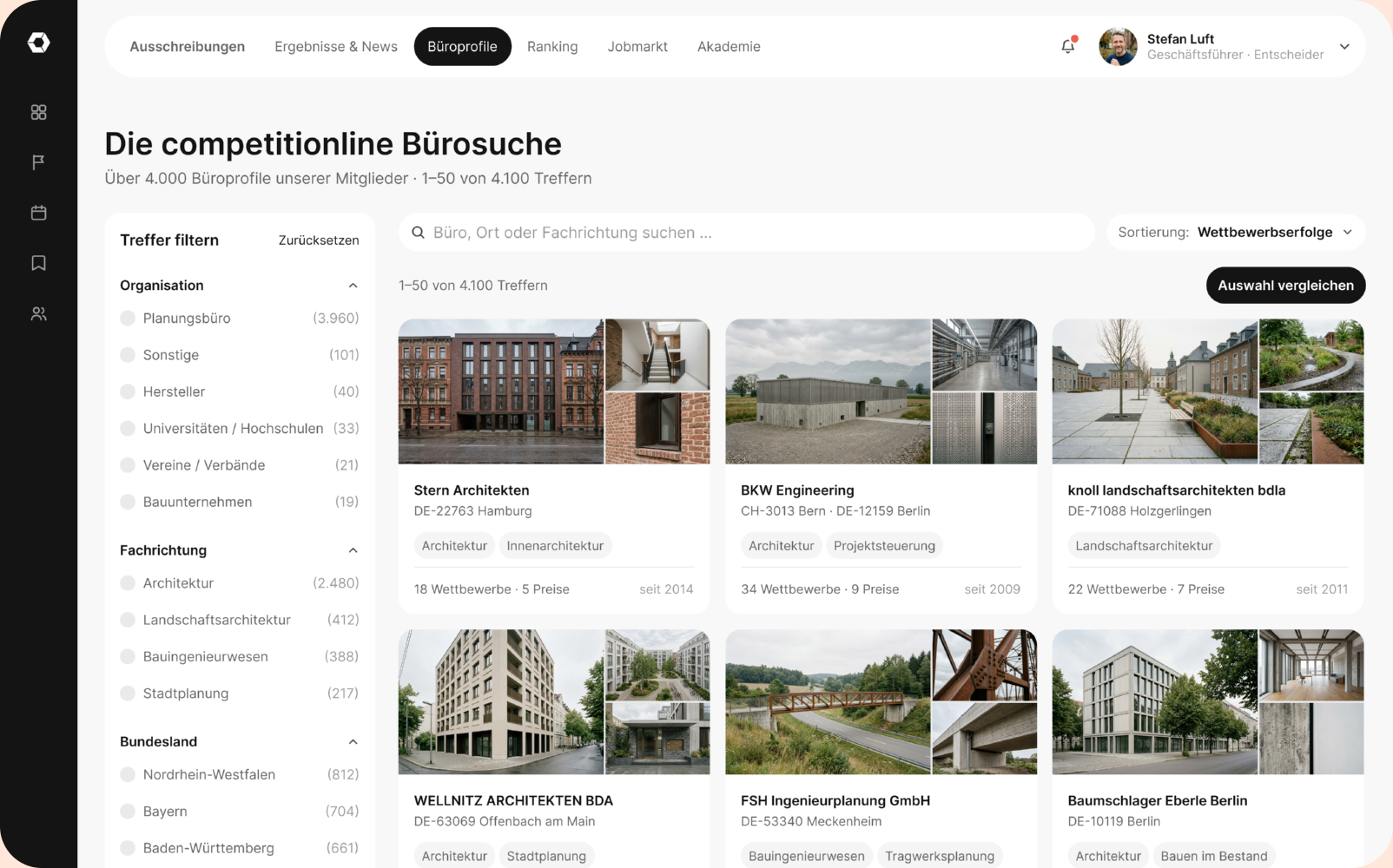Open the calendar icon in sidebar

coord(38,213)
